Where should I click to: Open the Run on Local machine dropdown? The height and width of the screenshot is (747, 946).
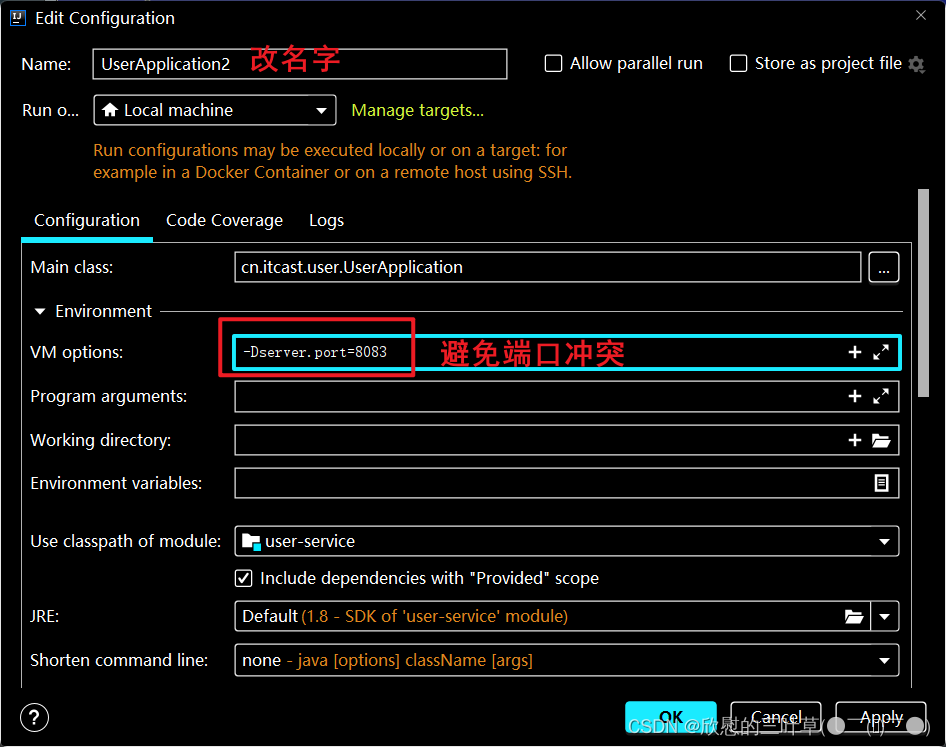(215, 110)
